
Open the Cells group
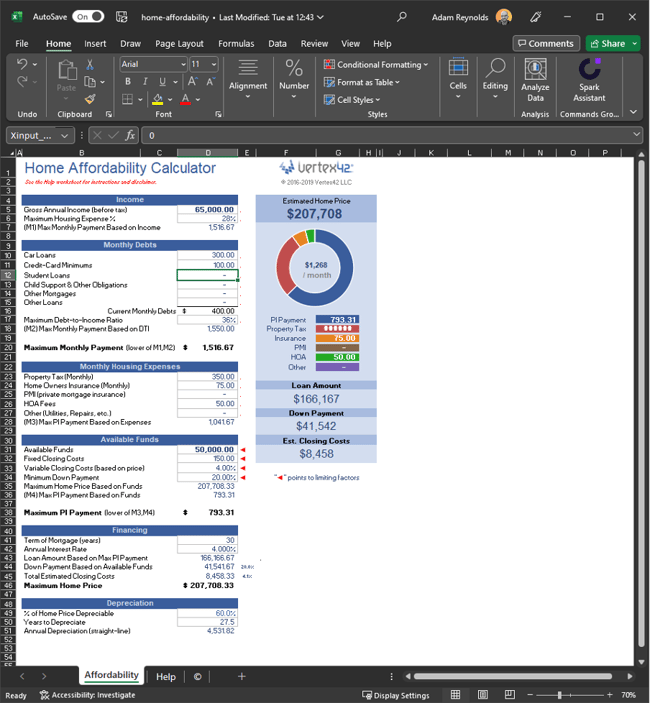coord(458,79)
